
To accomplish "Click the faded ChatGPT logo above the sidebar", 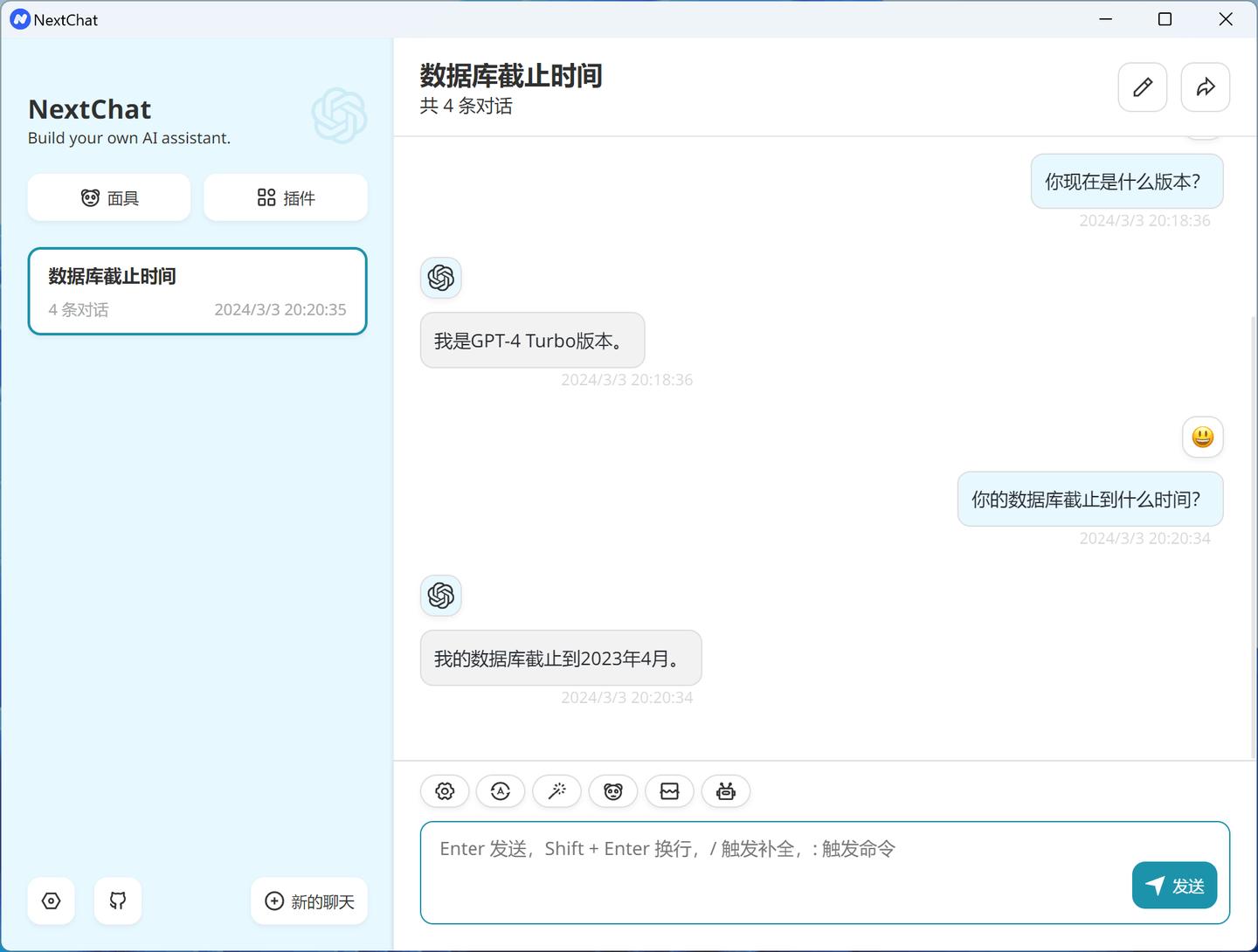I will [340, 116].
